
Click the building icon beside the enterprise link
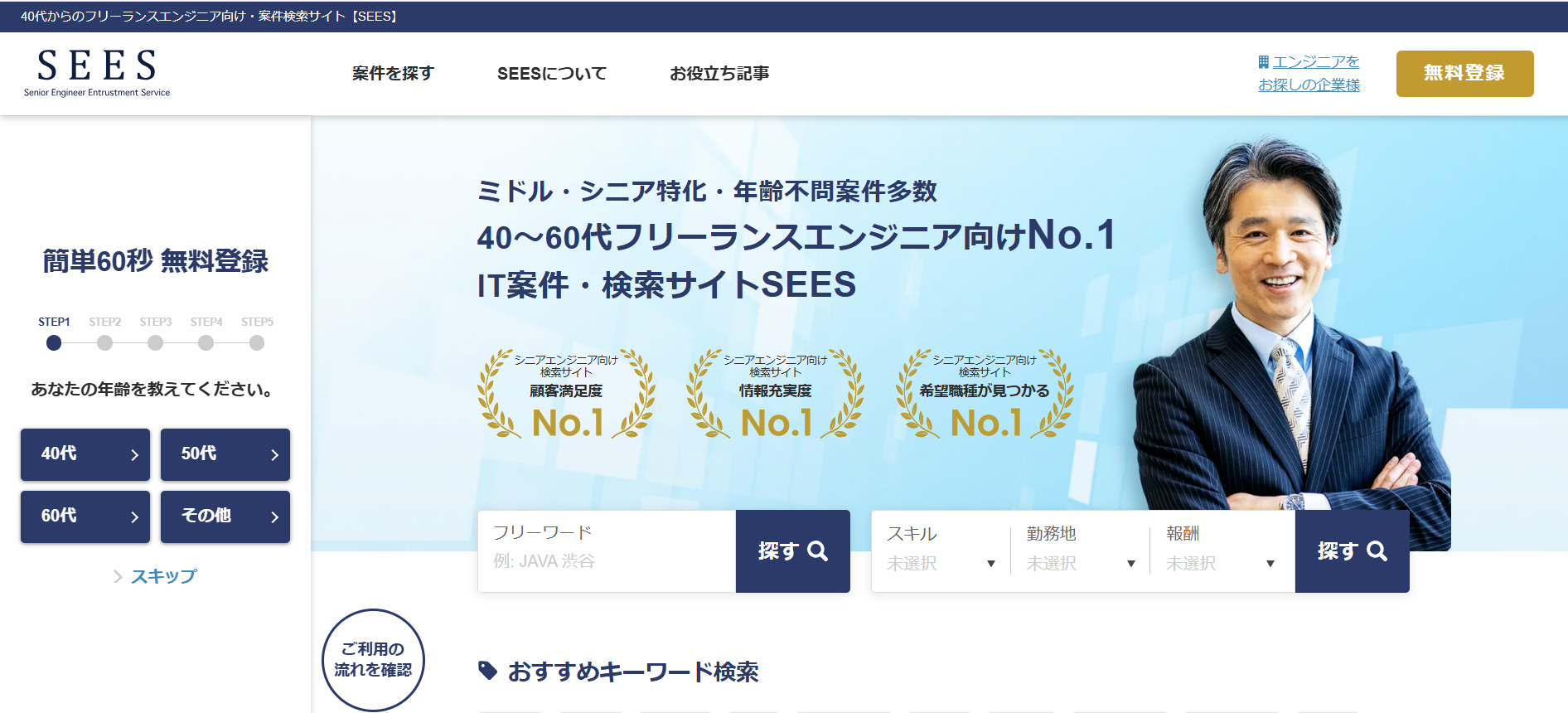click(1263, 62)
